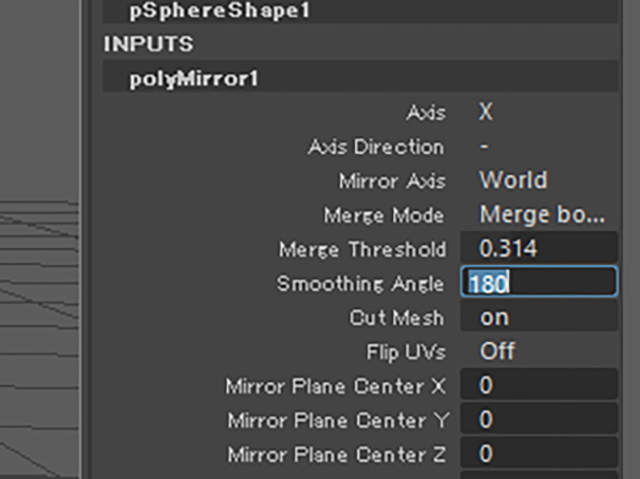640x479 pixels.
Task: Open the Mirror Axis World dropdown
Action: 513,181
